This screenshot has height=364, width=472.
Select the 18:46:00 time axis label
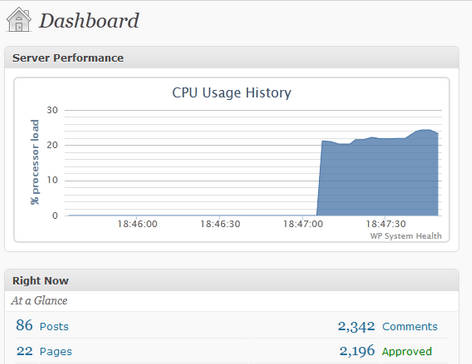(x=137, y=224)
